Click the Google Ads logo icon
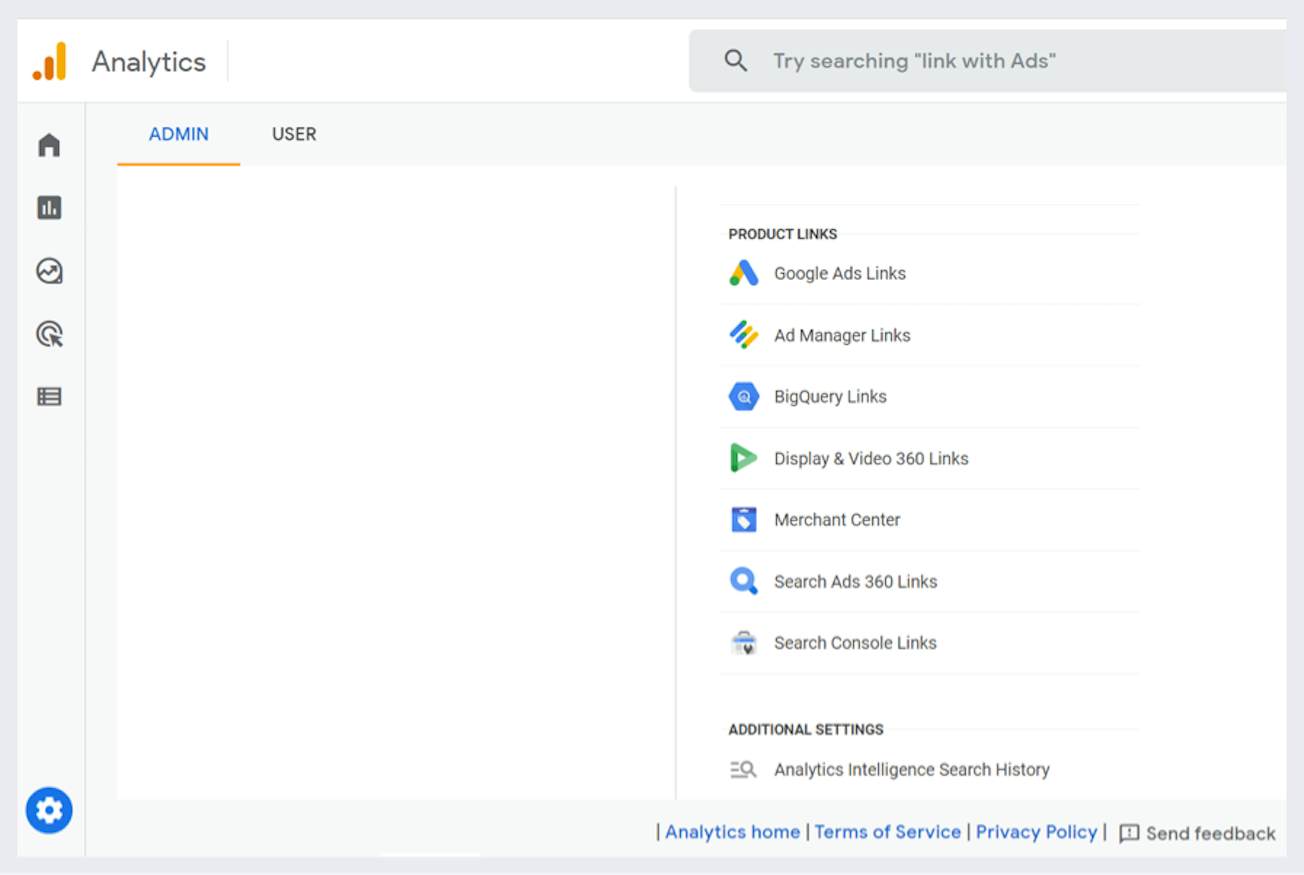The image size is (1304, 875). (744, 273)
